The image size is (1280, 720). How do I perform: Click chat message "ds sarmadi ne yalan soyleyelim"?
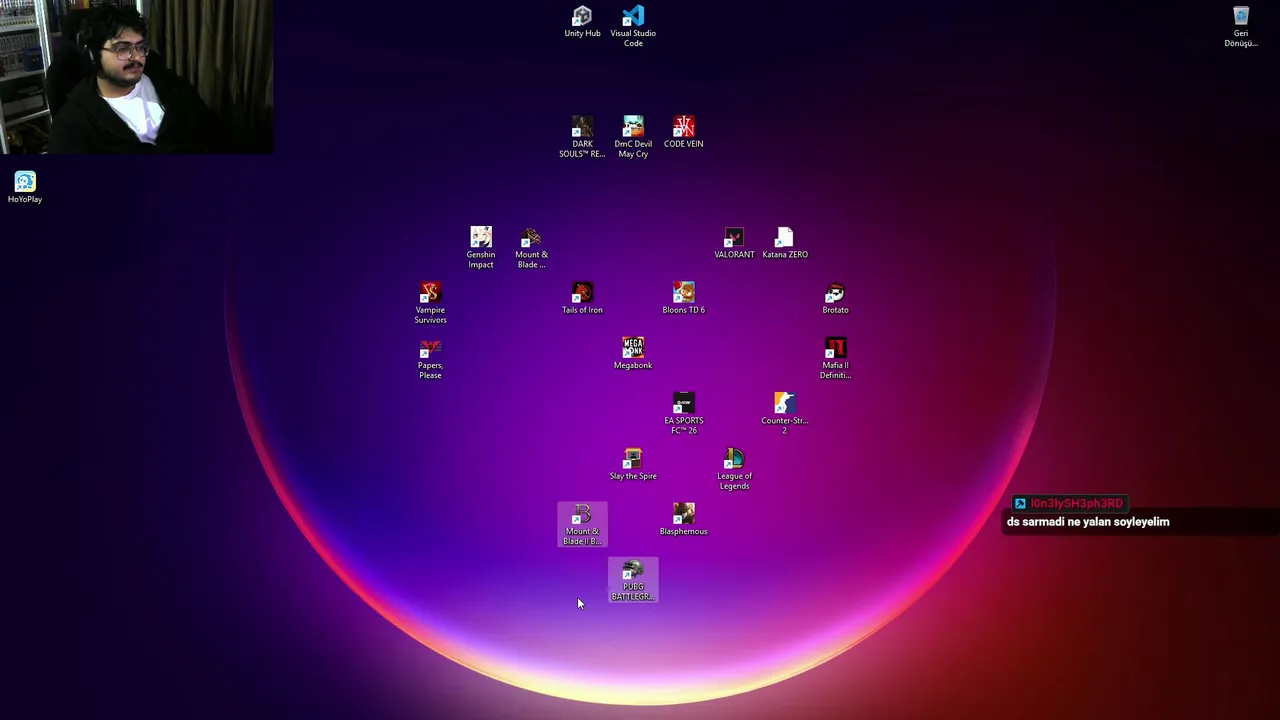[1088, 522]
